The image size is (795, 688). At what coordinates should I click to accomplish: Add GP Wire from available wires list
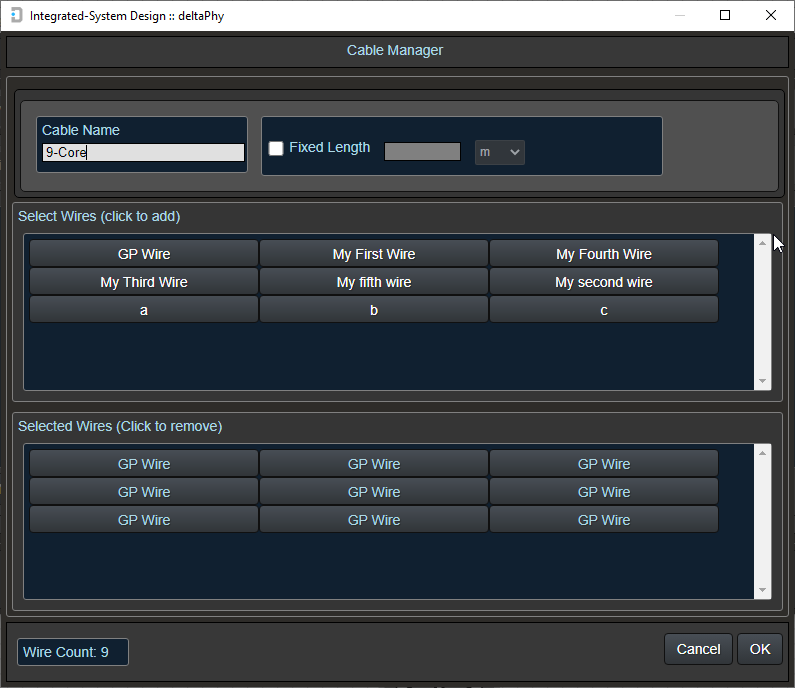coord(144,254)
